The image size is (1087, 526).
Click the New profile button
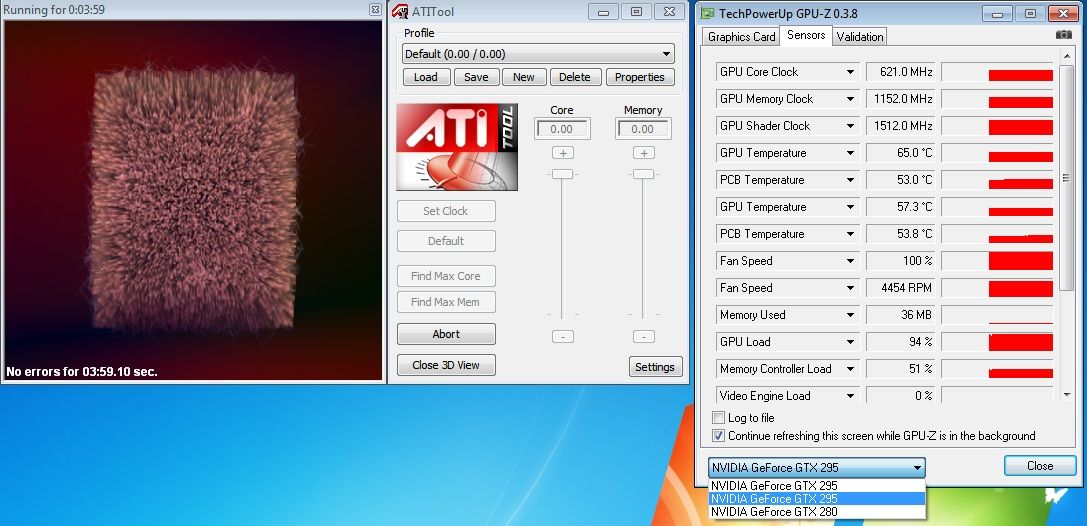tap(523, 77)
